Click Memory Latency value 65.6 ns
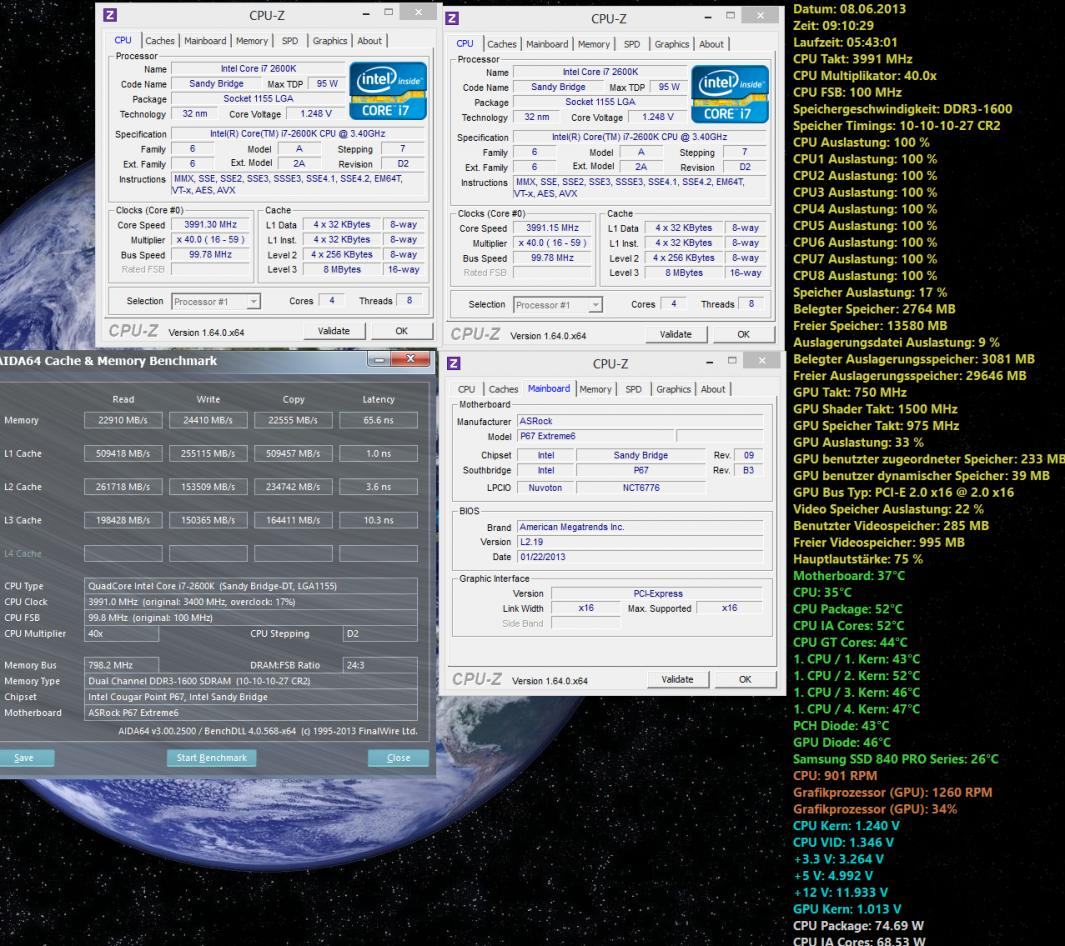Viewport: 1065px width, 946px height. point(378,420)
